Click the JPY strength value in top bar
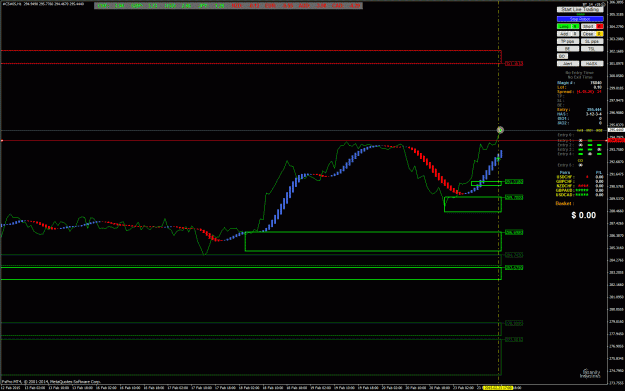 coord(220,6)
